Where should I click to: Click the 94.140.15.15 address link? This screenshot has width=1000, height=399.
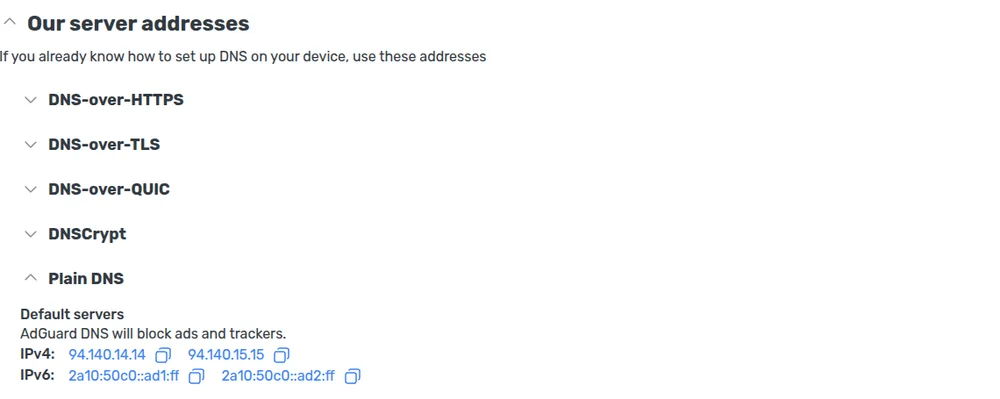pos(226,355)
